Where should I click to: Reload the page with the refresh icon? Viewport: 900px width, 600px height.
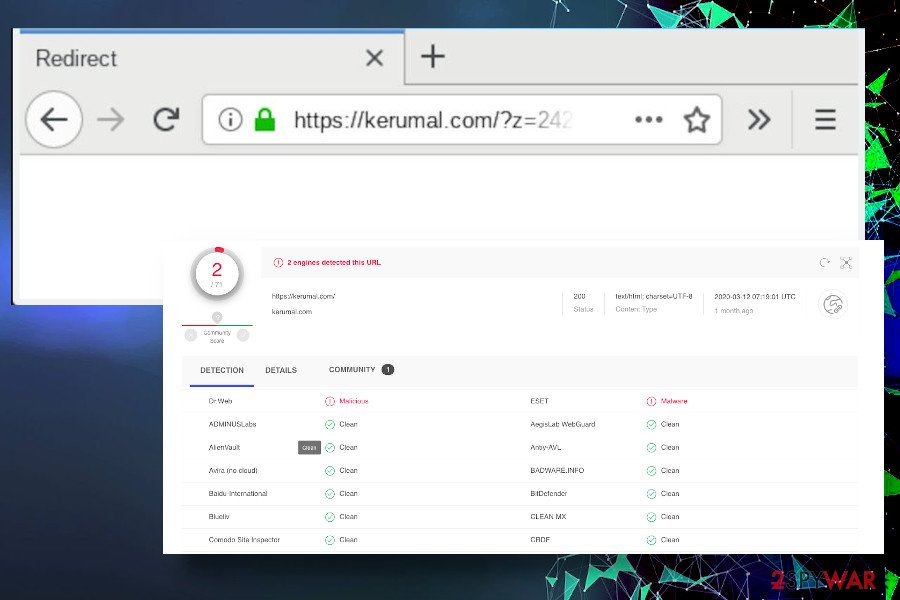(166, 119)
